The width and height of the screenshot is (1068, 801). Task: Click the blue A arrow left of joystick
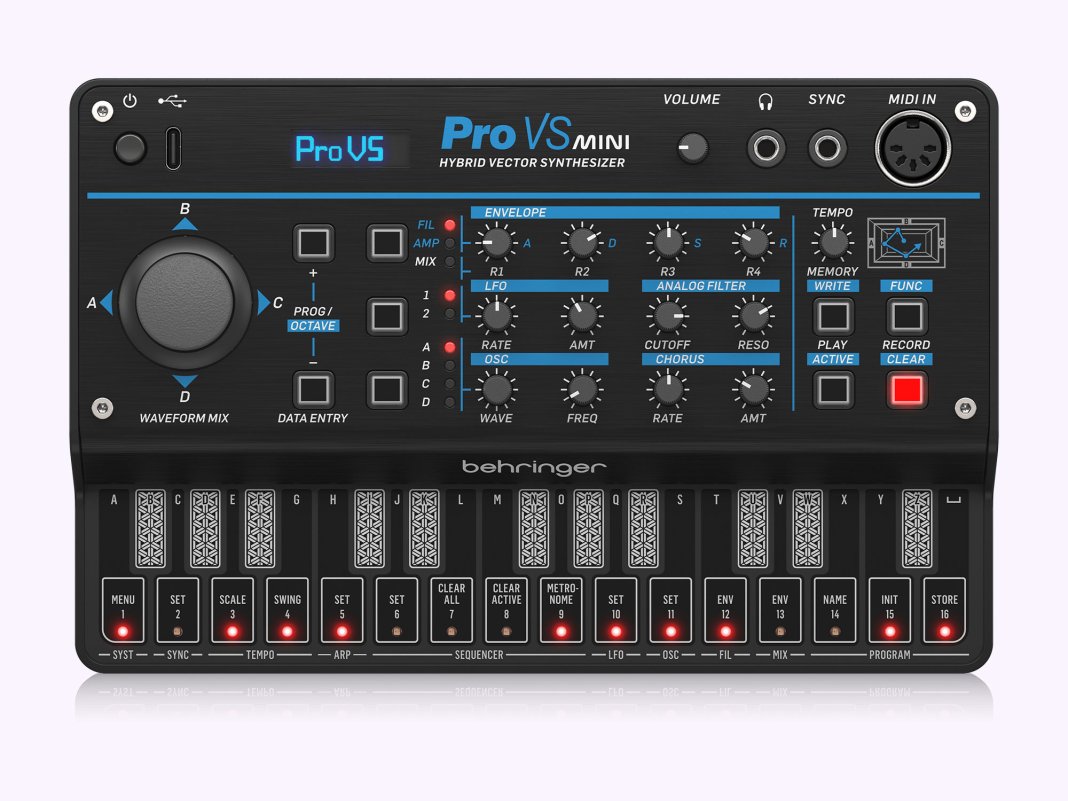pos(106,302)
